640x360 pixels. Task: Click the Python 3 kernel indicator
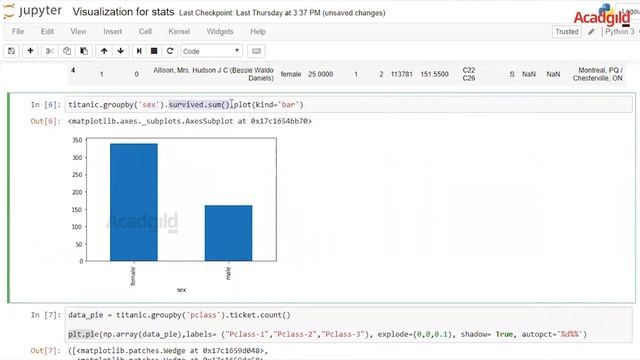620,31
